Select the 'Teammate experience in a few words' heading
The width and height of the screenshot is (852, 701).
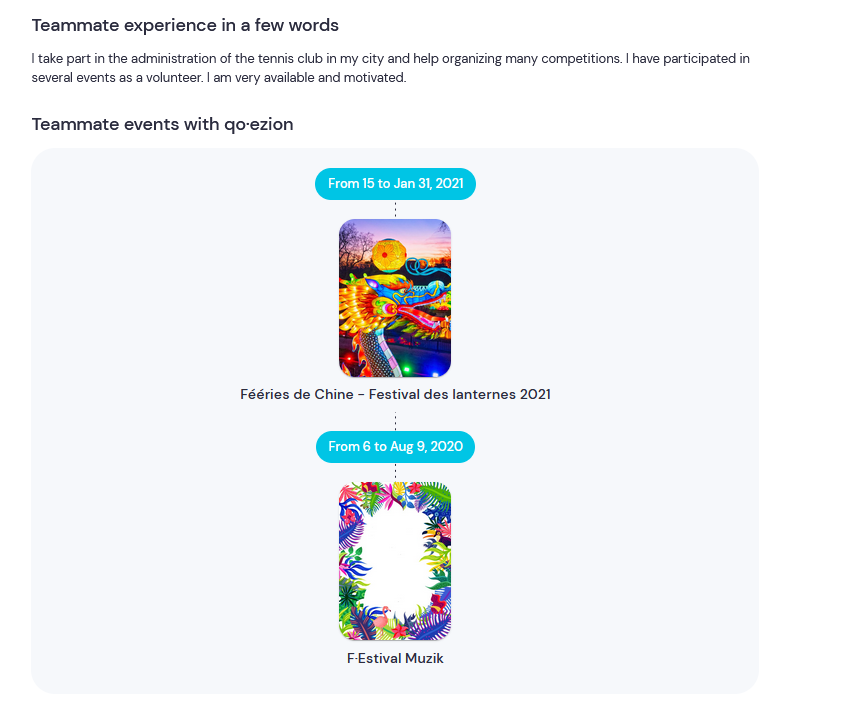[185, 25]
